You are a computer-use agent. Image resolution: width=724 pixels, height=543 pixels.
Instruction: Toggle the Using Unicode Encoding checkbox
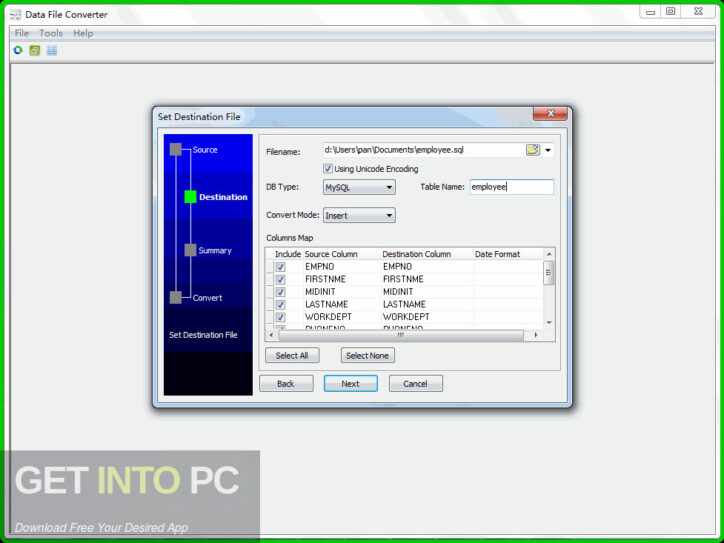[x=328, y=169]
